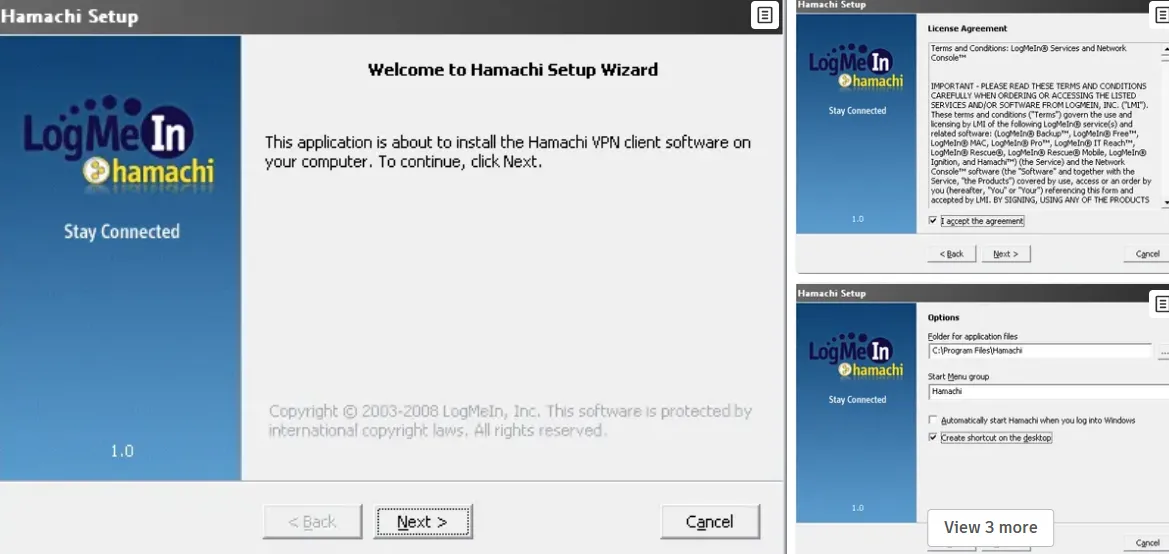Click the LogMeIn Hamachi logo in the Welcome wizard
1169x554 pixels.
[x=119, y=142]
